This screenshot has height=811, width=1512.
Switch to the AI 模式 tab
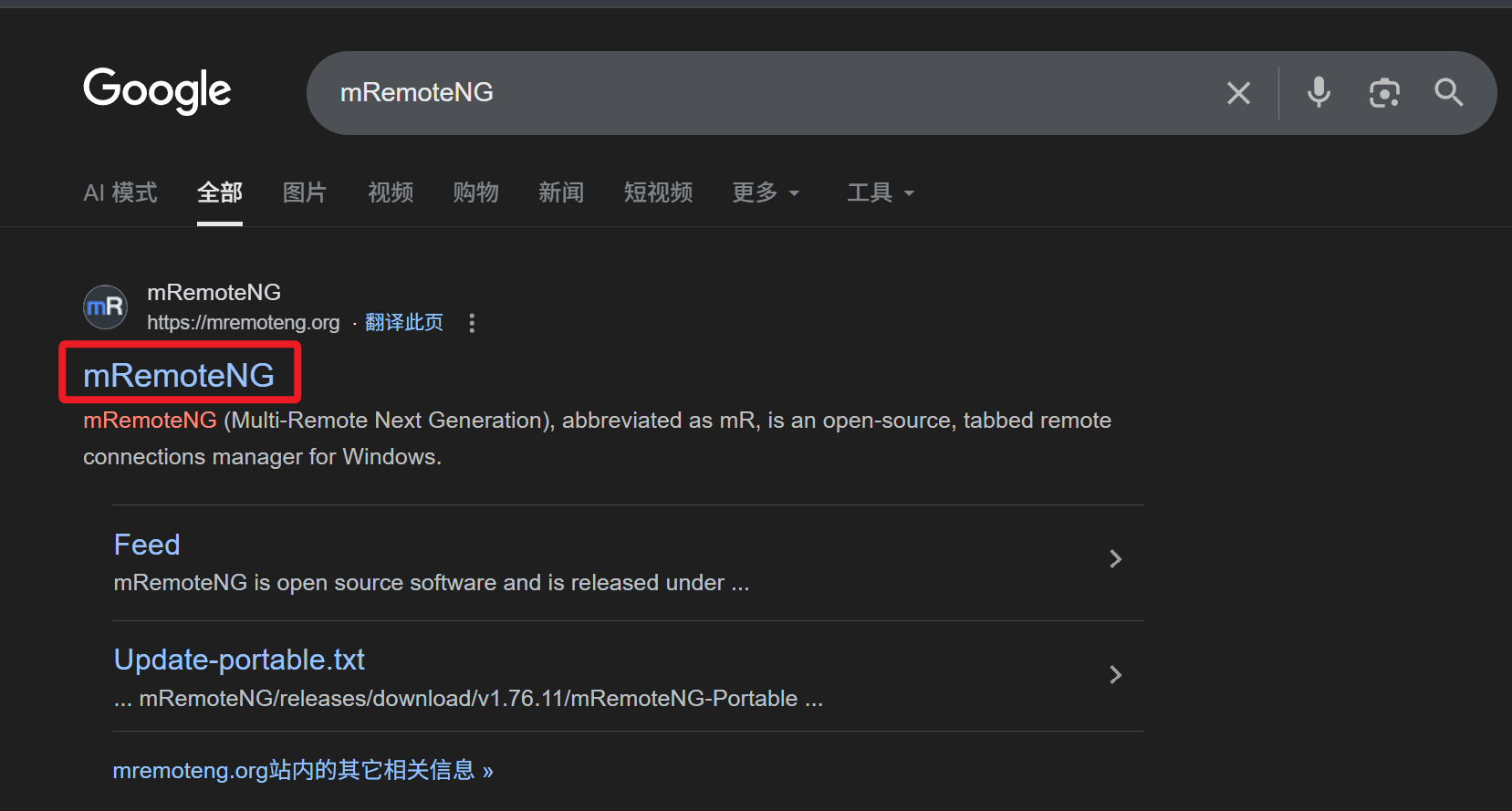(120, 192)
